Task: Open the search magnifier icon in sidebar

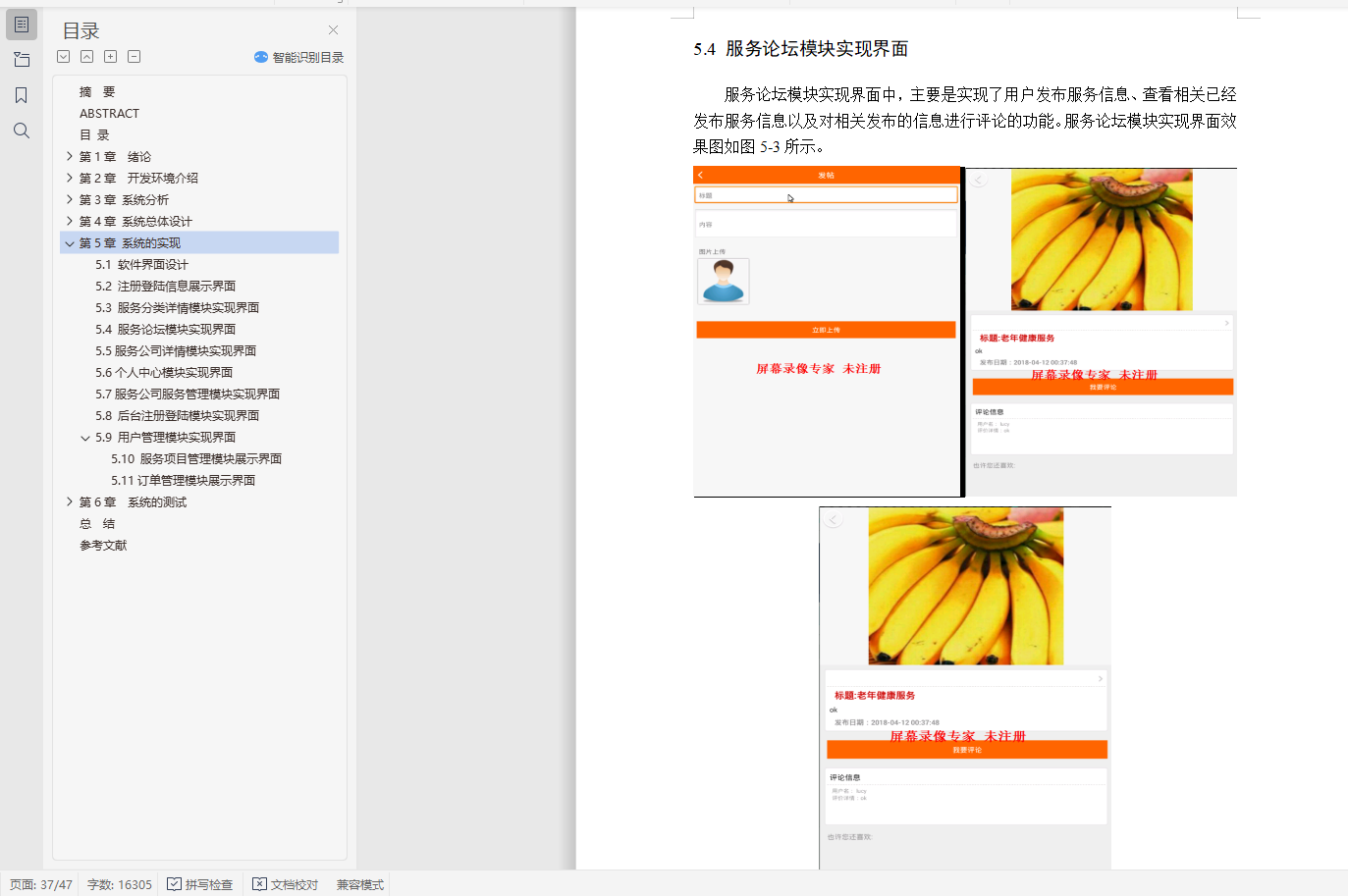Action: tap(22, 131)
